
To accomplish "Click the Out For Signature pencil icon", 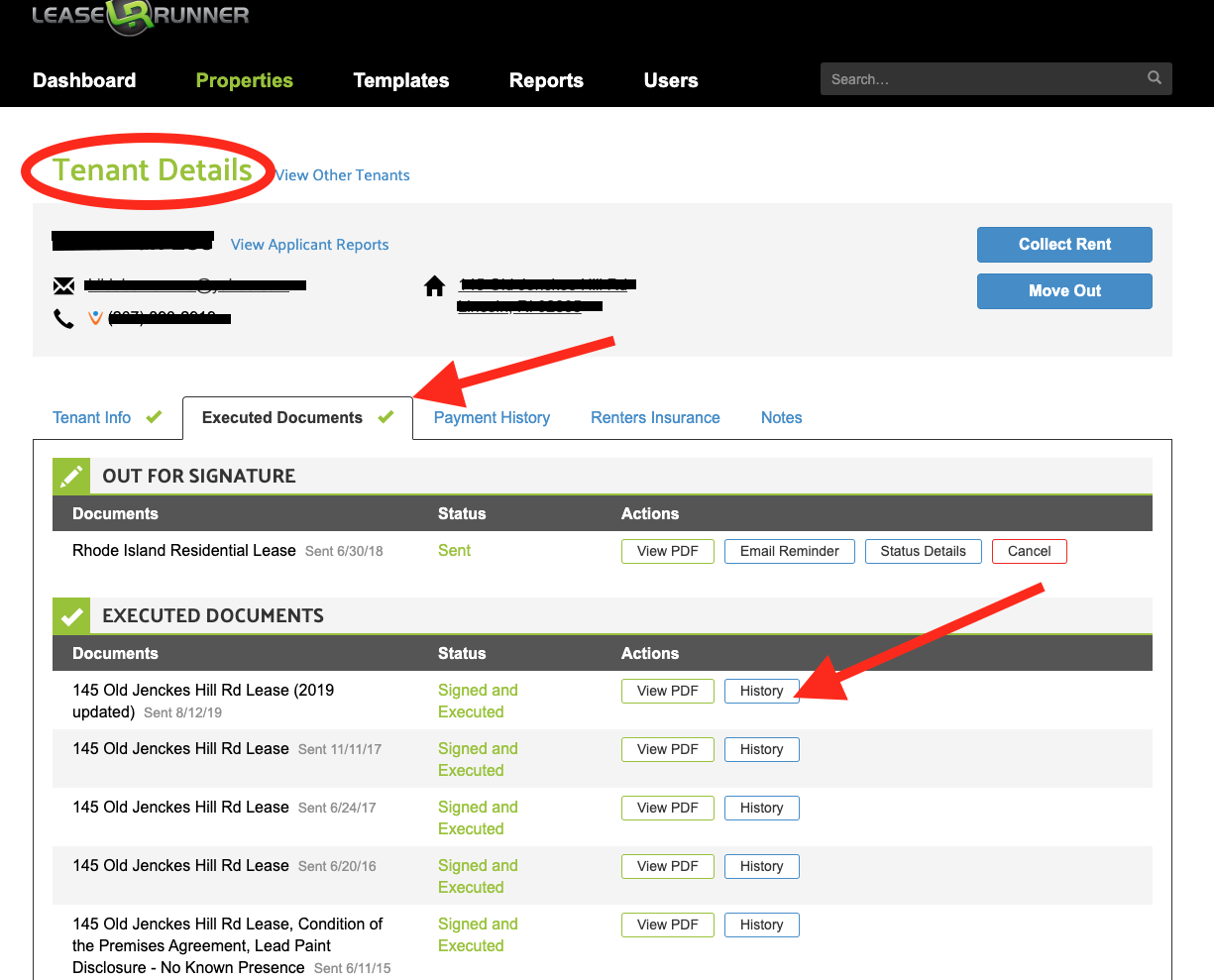I will click(71, 477).
